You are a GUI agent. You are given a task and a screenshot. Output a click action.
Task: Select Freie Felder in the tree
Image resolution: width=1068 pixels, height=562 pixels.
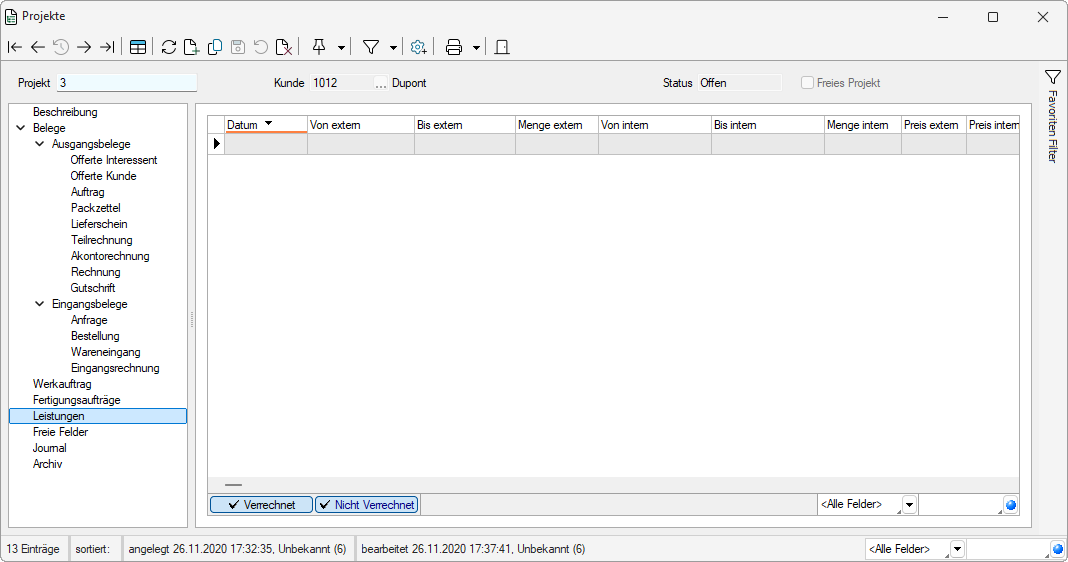(x=61, y=432)
